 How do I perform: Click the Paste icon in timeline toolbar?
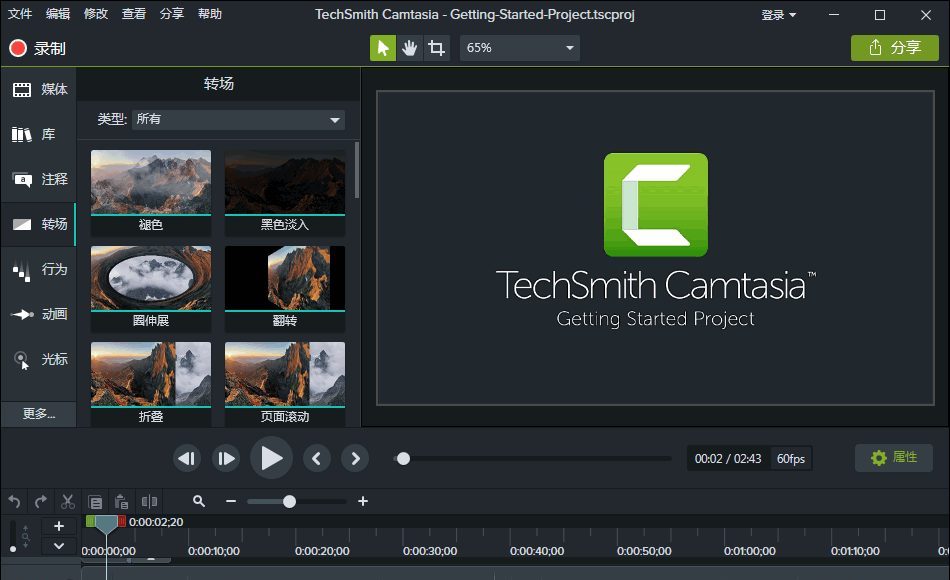pyautogui.click(x=121, y=502)
